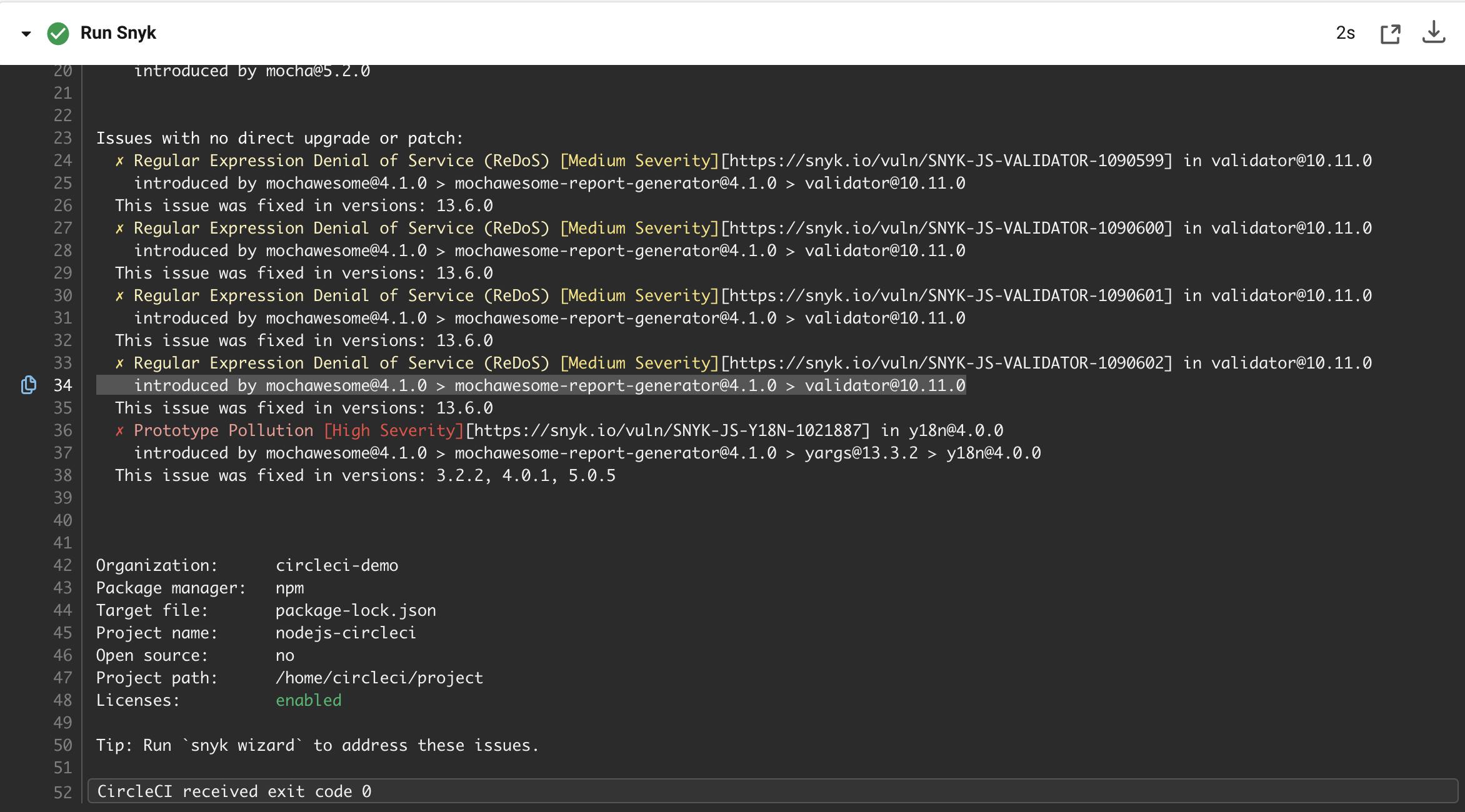Open the step output in a new tab
The image size is (1465, 812).
pos(1390,33)
